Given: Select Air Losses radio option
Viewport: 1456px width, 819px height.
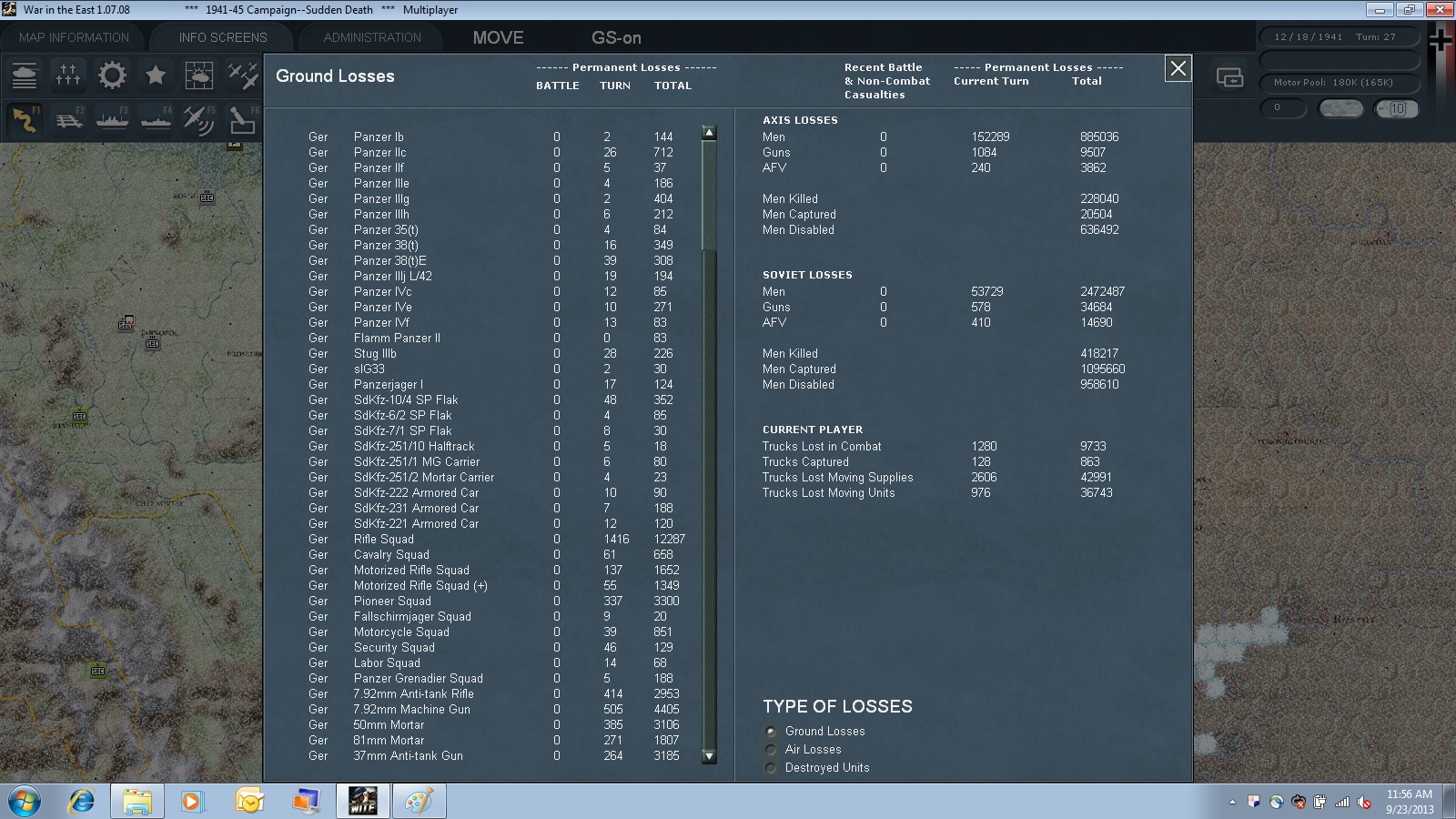Looking at the screenshot, I should tap(771, 749).
